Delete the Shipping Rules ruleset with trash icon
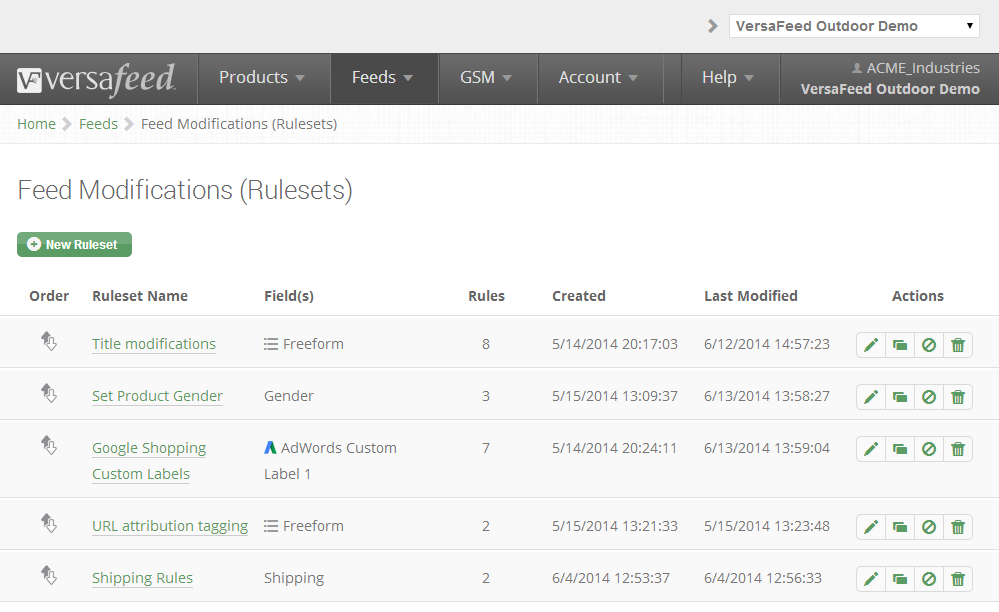This screenshot has width=999, height=612. click(x=958, y=580)
